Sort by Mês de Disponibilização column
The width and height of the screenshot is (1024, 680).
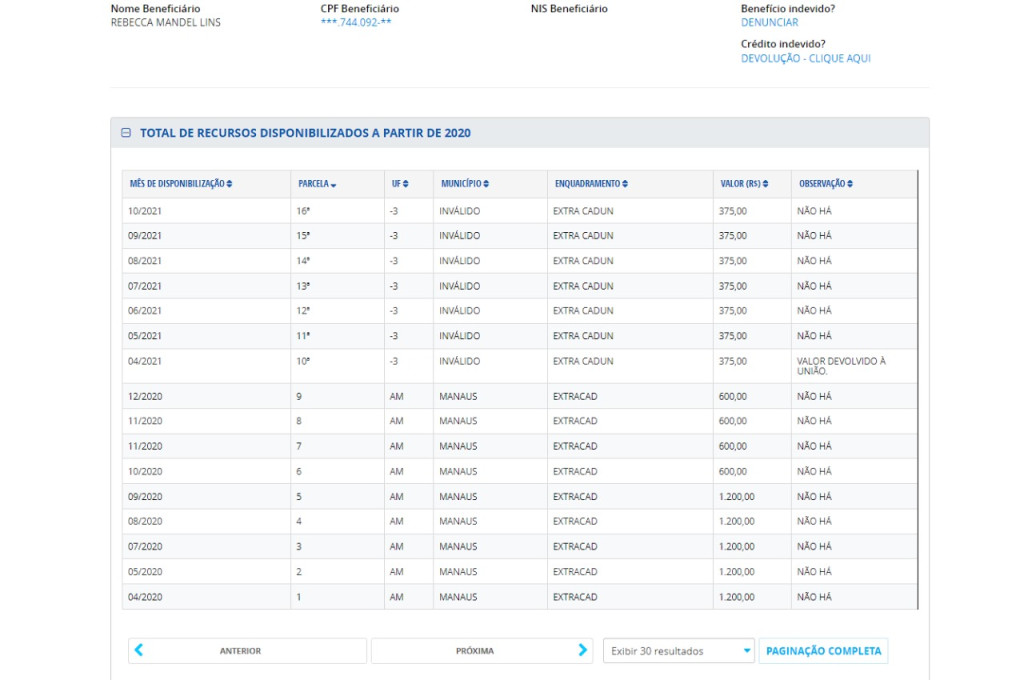[x=181, y=184]
